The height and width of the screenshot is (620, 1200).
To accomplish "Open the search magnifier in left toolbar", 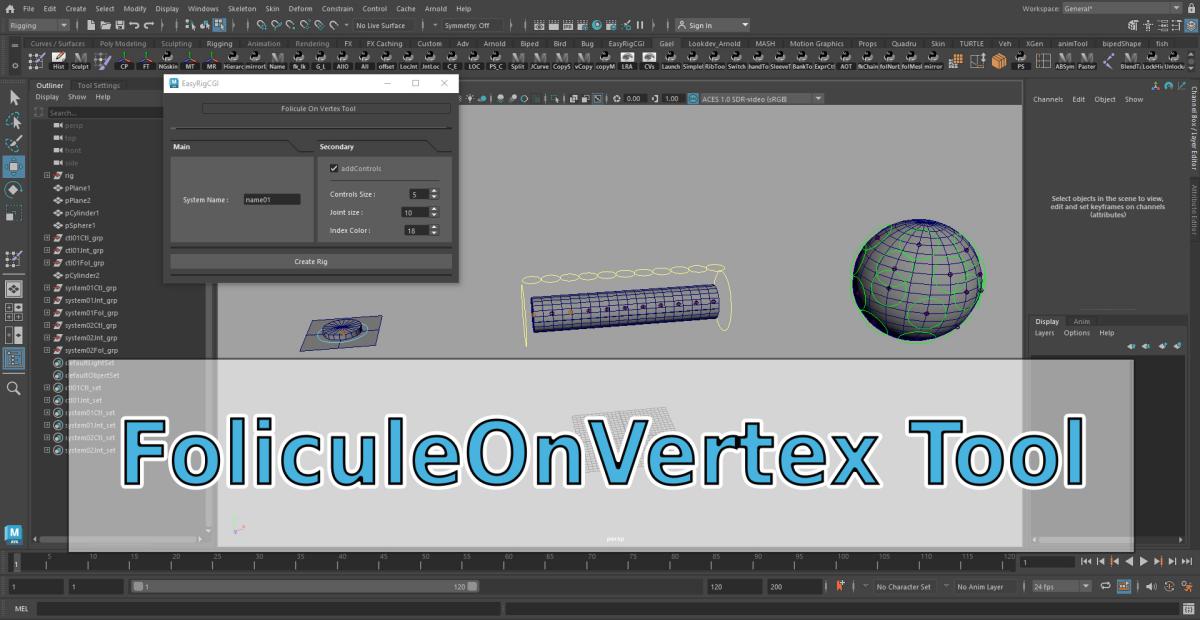I will [14, 388].
